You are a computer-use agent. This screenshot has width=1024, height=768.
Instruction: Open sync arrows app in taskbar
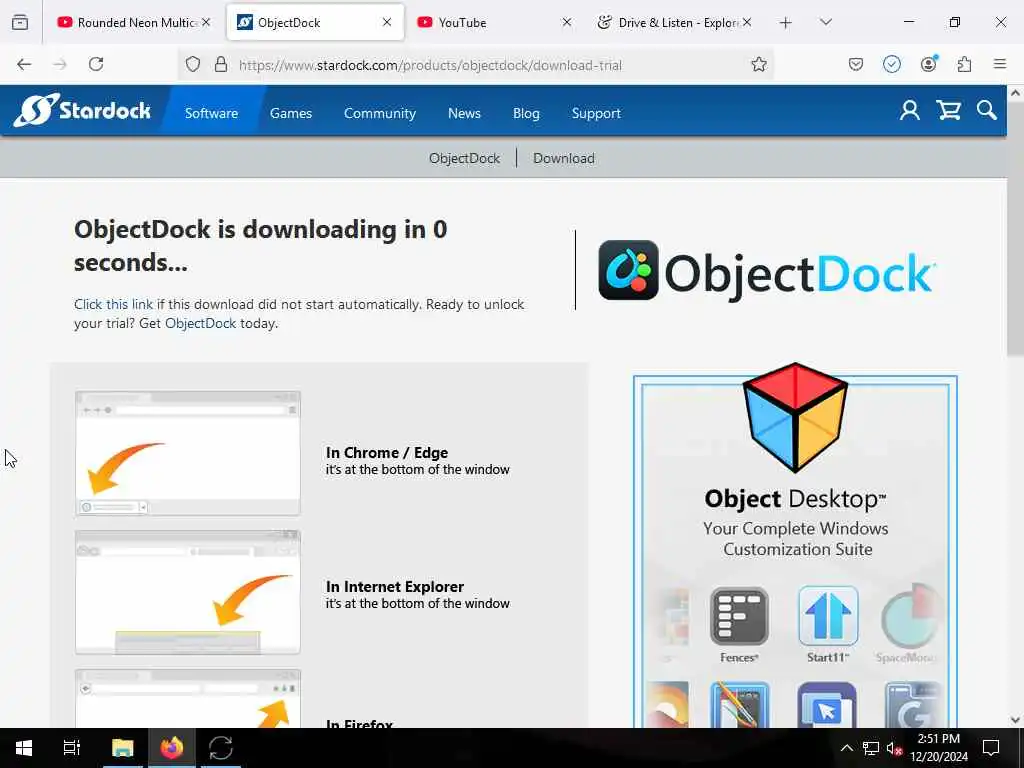point(221,748)
